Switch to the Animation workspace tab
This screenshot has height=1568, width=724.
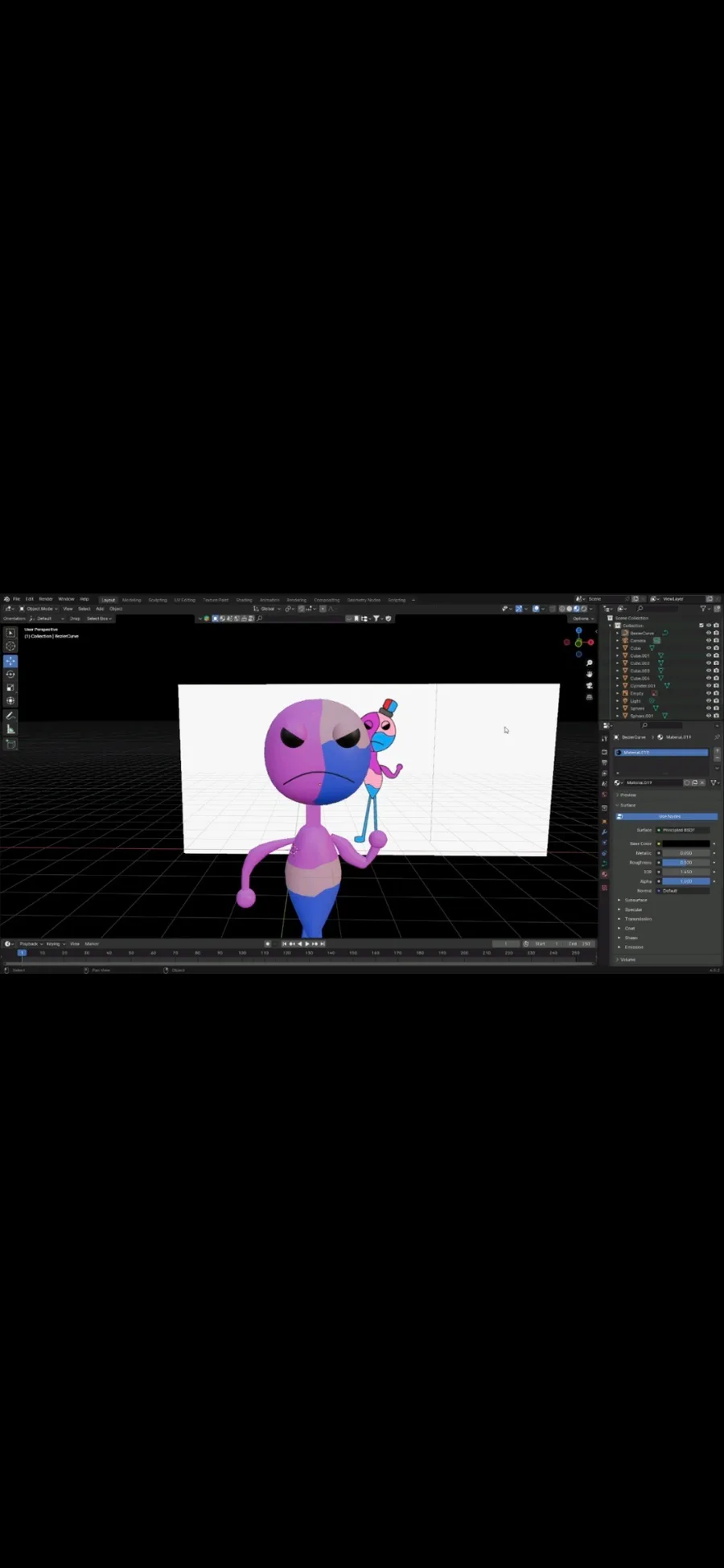269,600
